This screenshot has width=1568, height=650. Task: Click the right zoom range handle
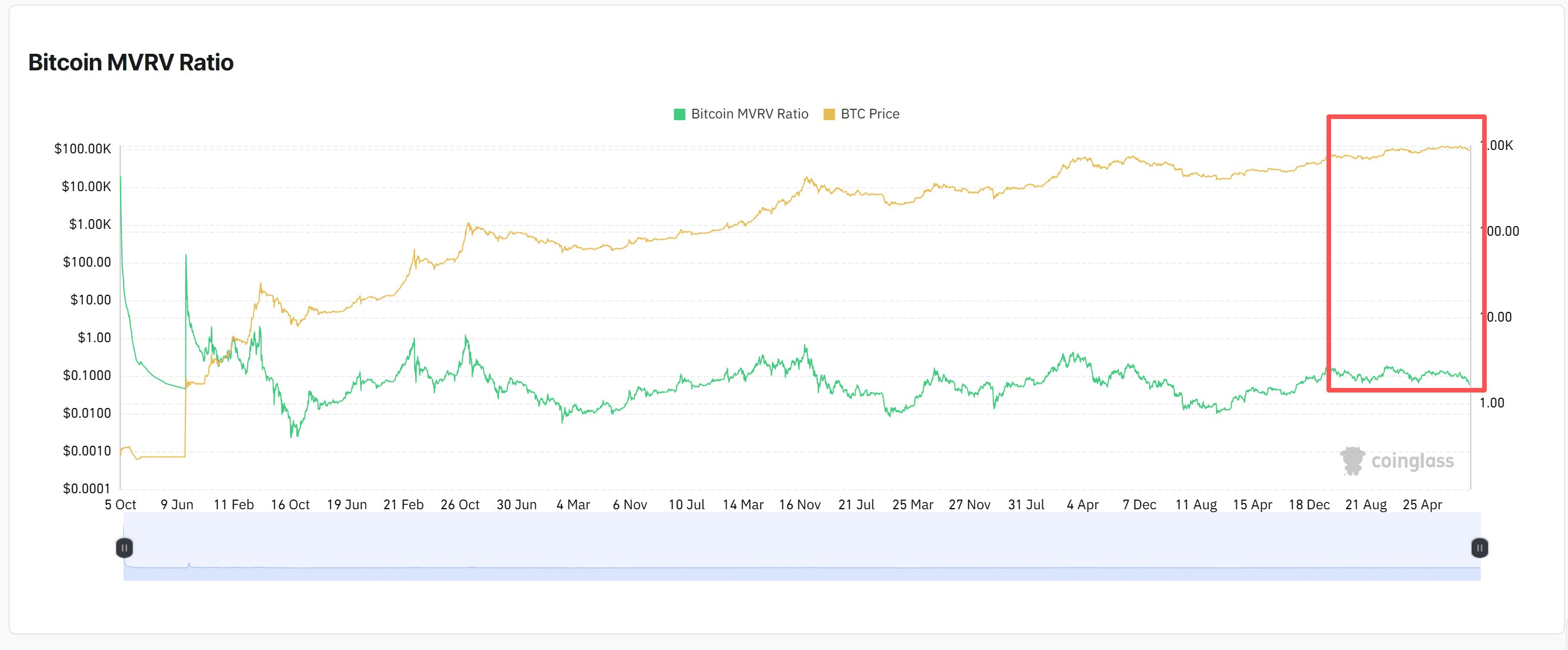[x=1479, y=548]
